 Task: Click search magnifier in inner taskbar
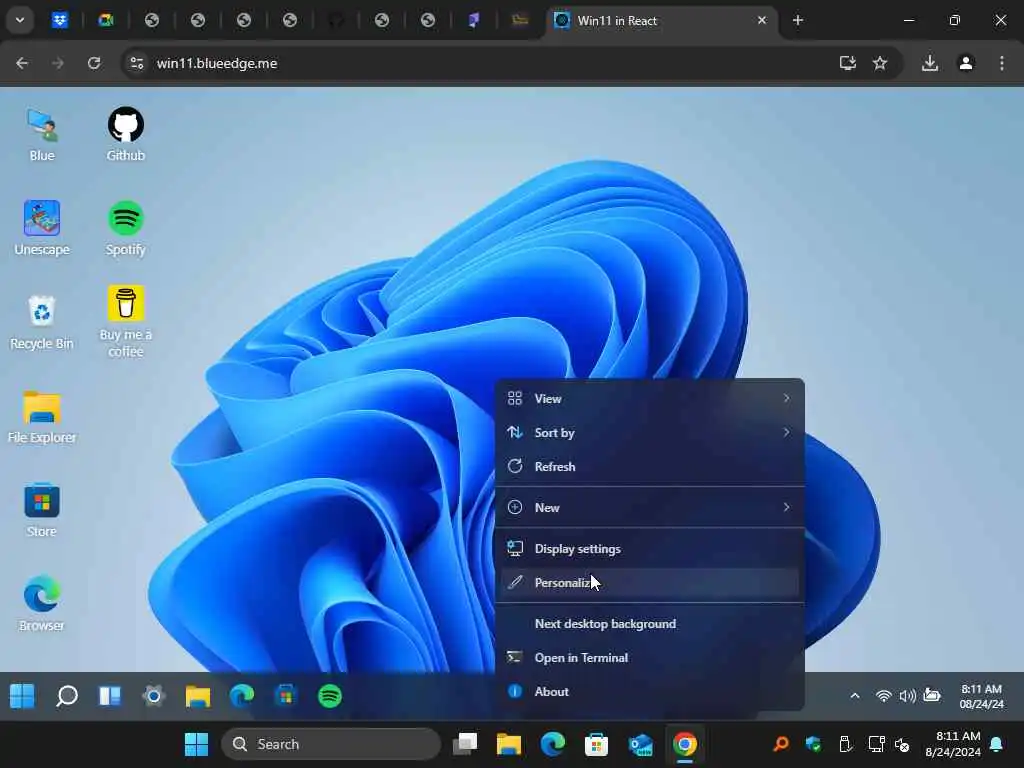coord(67,696)
